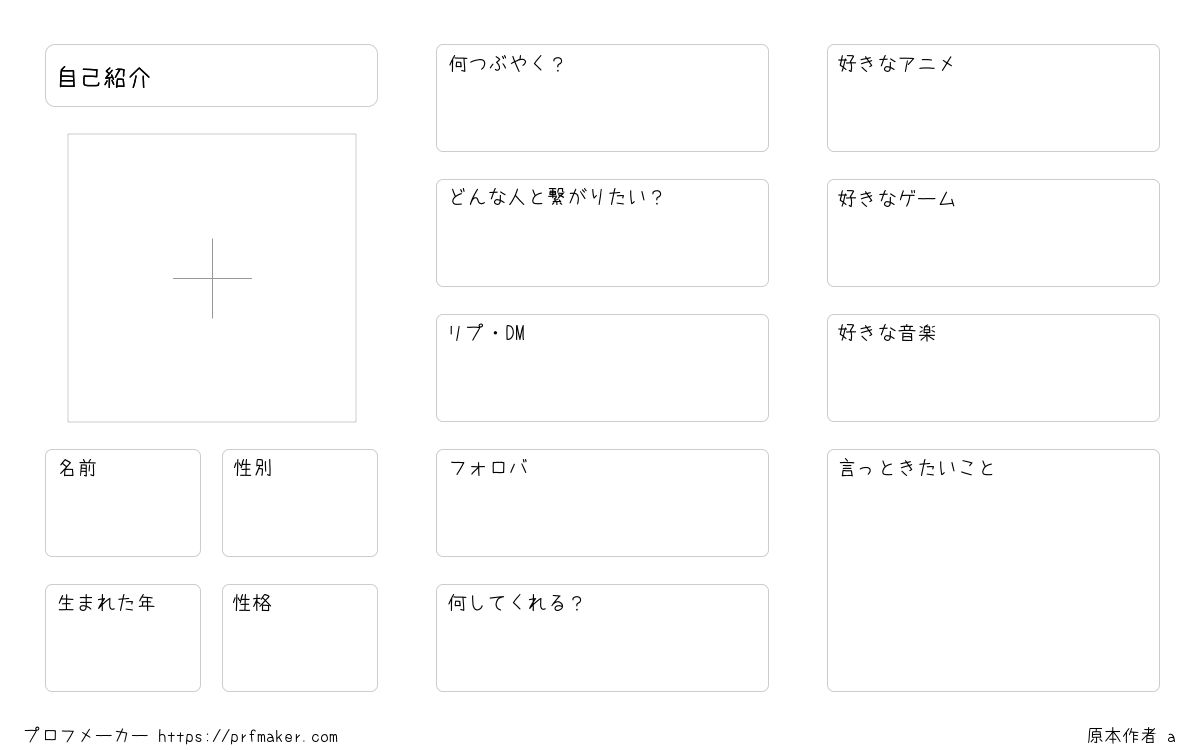The height and width of the screenshot is (750, 1200).
Task: Select the リプ・DM field
Action: (602, 368)
